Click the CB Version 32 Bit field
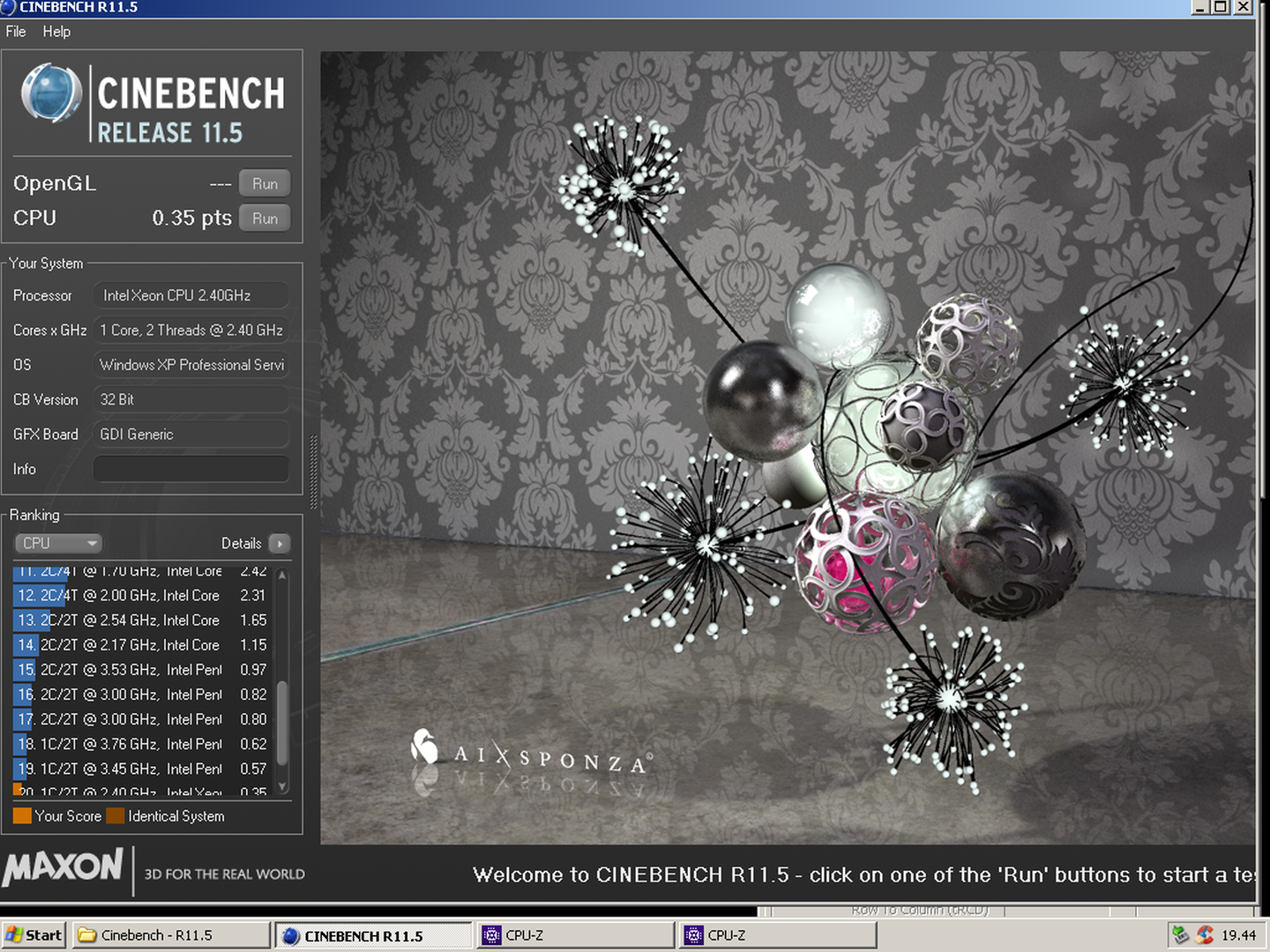1270x952 pixels. coord(191,399)
